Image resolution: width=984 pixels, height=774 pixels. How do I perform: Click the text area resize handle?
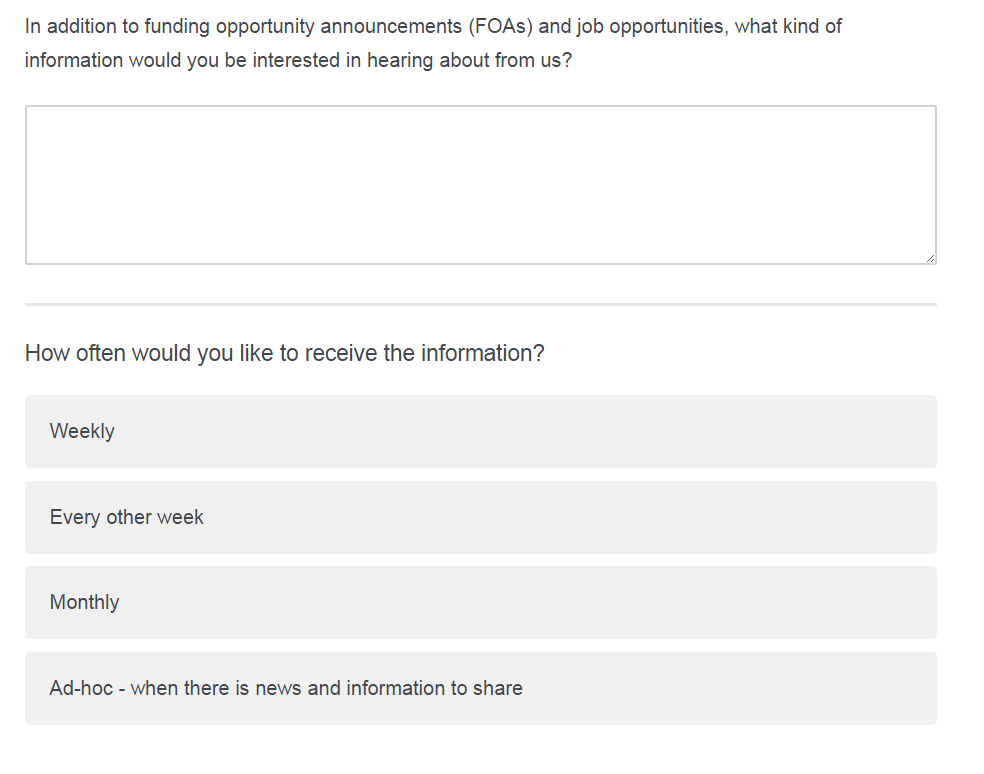(930, 258)
